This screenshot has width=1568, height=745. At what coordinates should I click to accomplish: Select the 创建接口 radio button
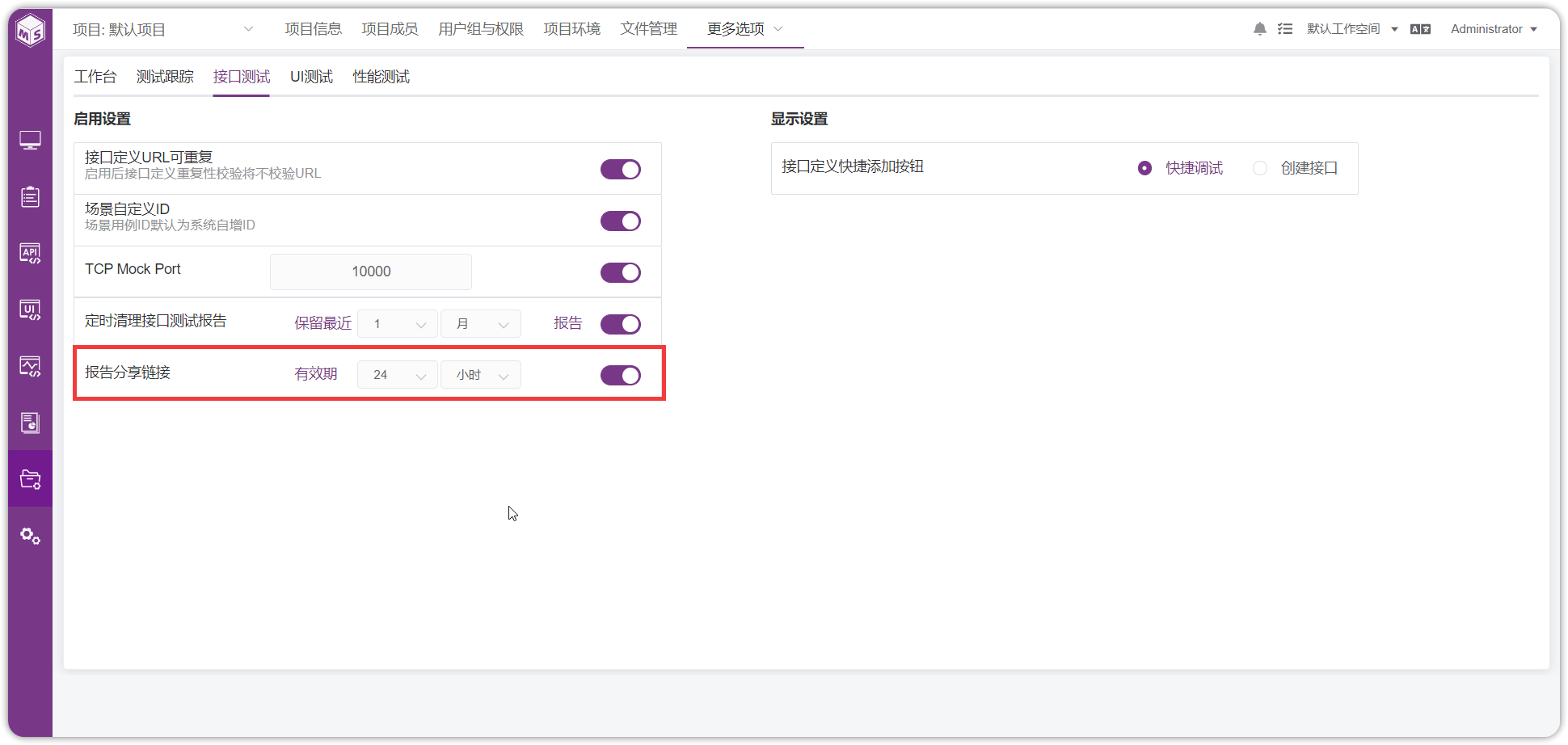(1260, 168)
